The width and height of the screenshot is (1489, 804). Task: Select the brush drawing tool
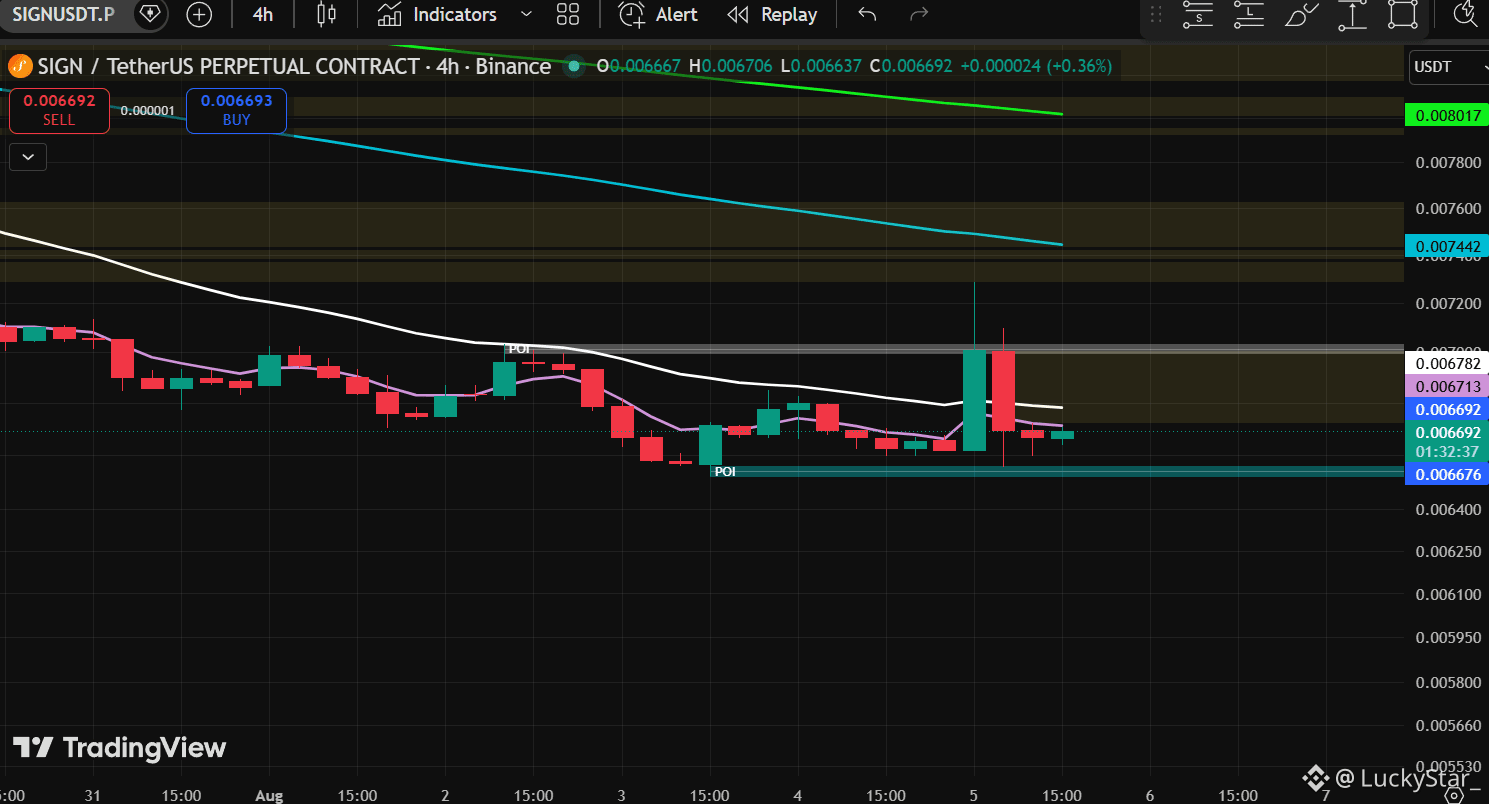pos(1301,15)
